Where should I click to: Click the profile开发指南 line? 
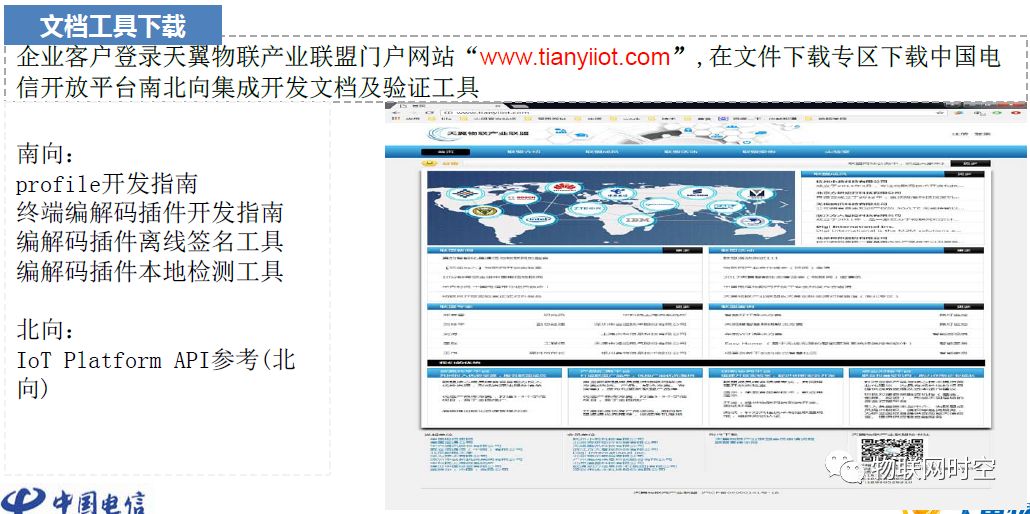106,184
